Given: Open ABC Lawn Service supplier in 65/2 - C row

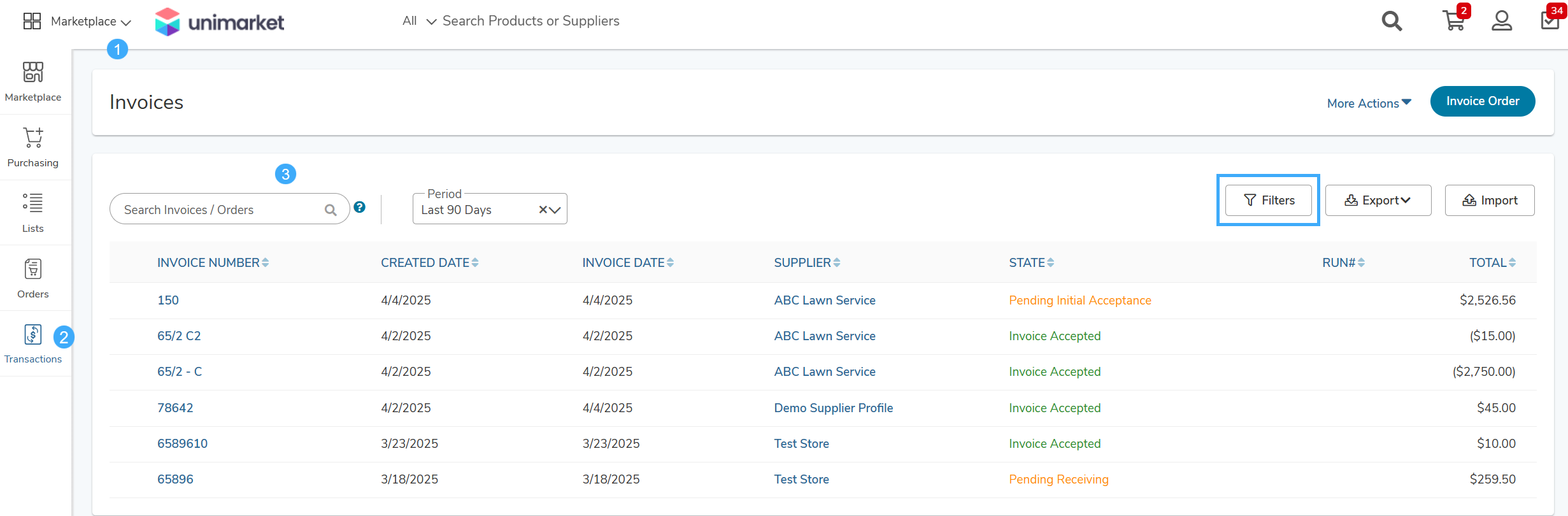Looking at the screenshot, I should (x=825, y=371).
